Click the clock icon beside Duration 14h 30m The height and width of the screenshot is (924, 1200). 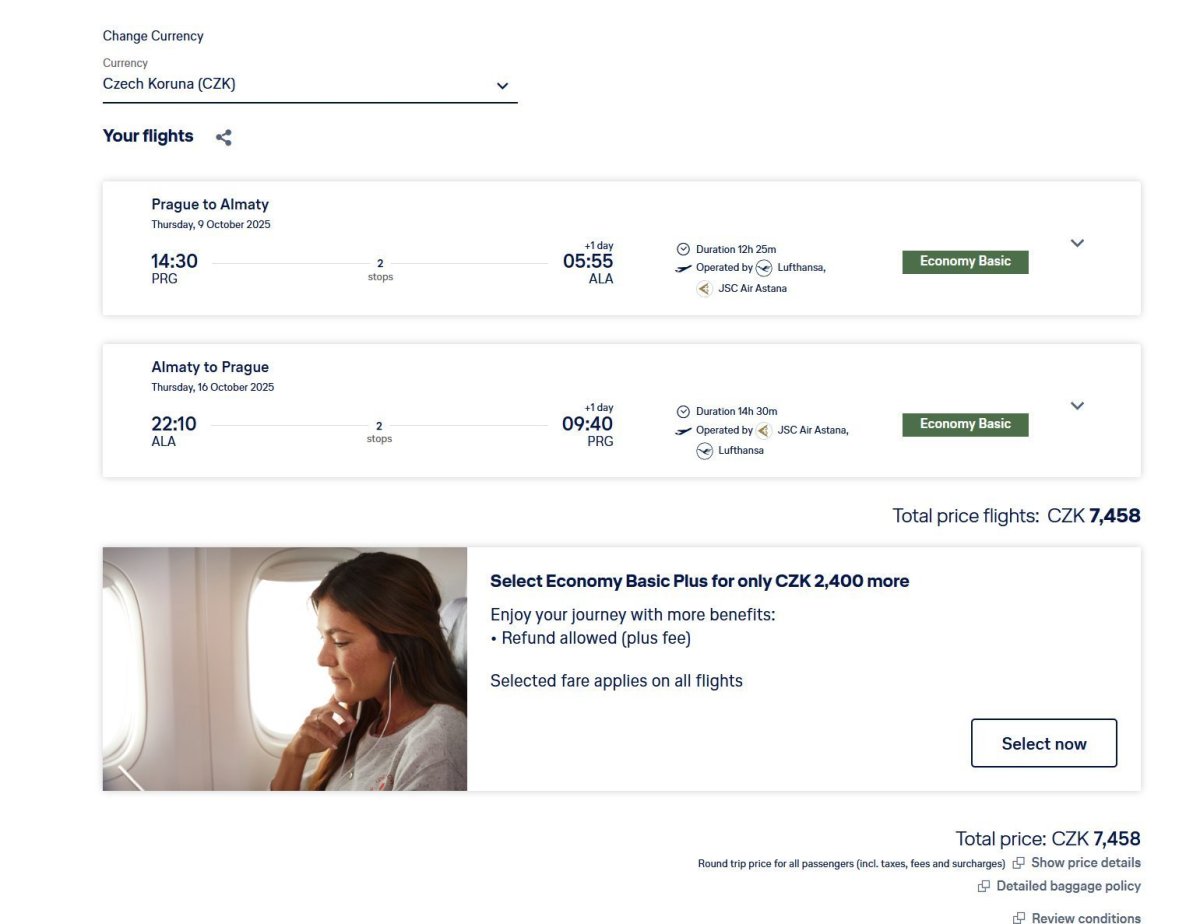click(x=683, y=412)
